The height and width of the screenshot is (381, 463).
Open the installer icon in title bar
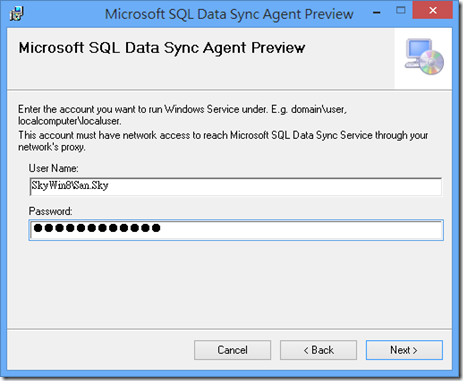17,14
